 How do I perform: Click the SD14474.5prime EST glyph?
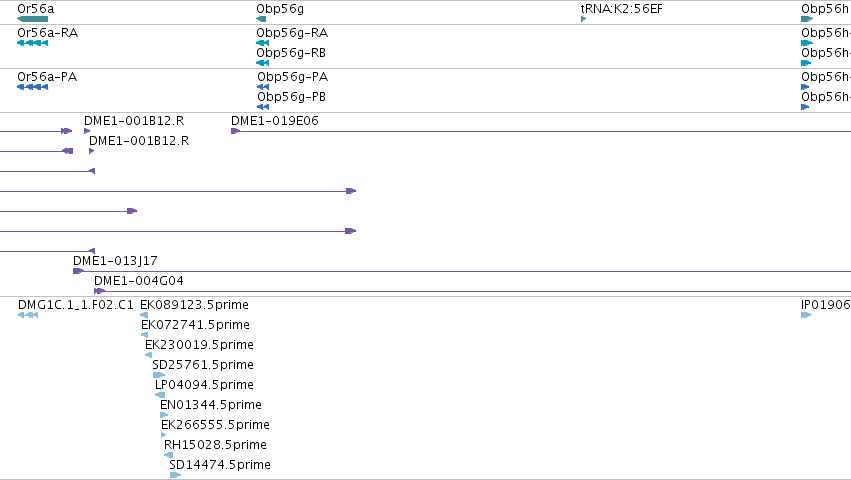pyautogui.click(x=175, y=475)
